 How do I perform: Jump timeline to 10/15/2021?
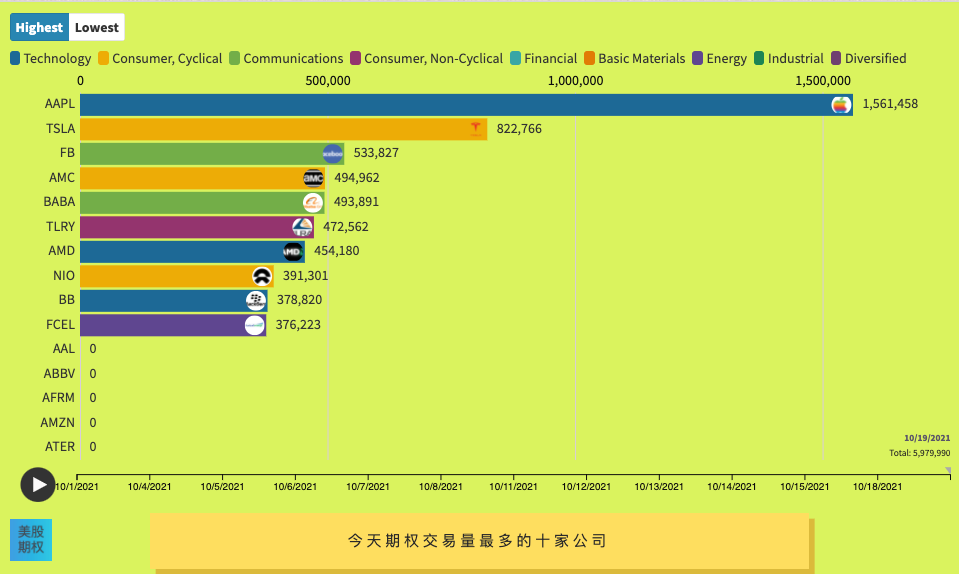pyautogui.click(x=804, y=487)
